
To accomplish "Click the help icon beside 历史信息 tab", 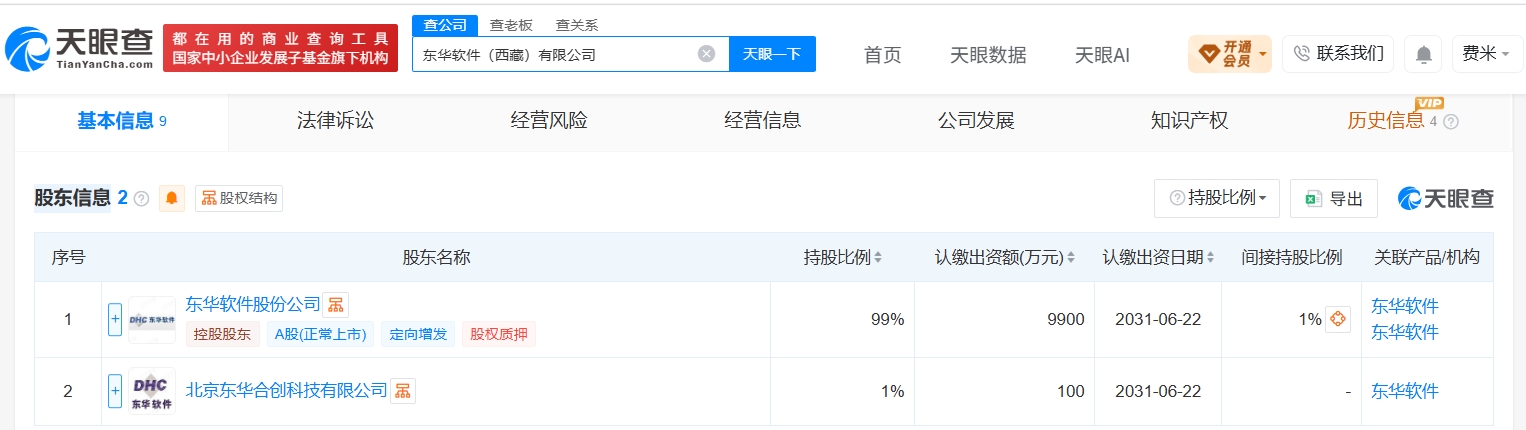I will pos(1451,121).
